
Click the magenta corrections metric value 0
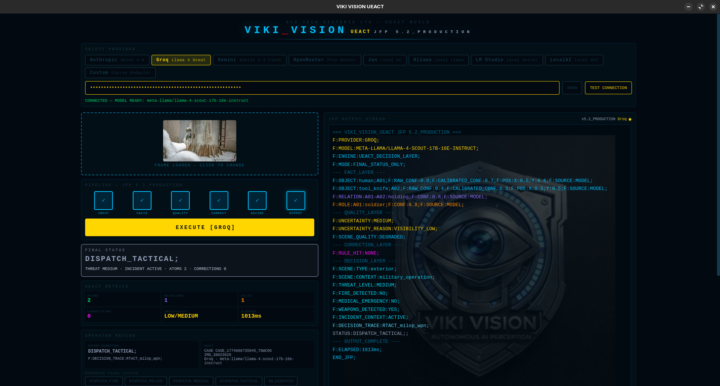[x=89, y=316]
